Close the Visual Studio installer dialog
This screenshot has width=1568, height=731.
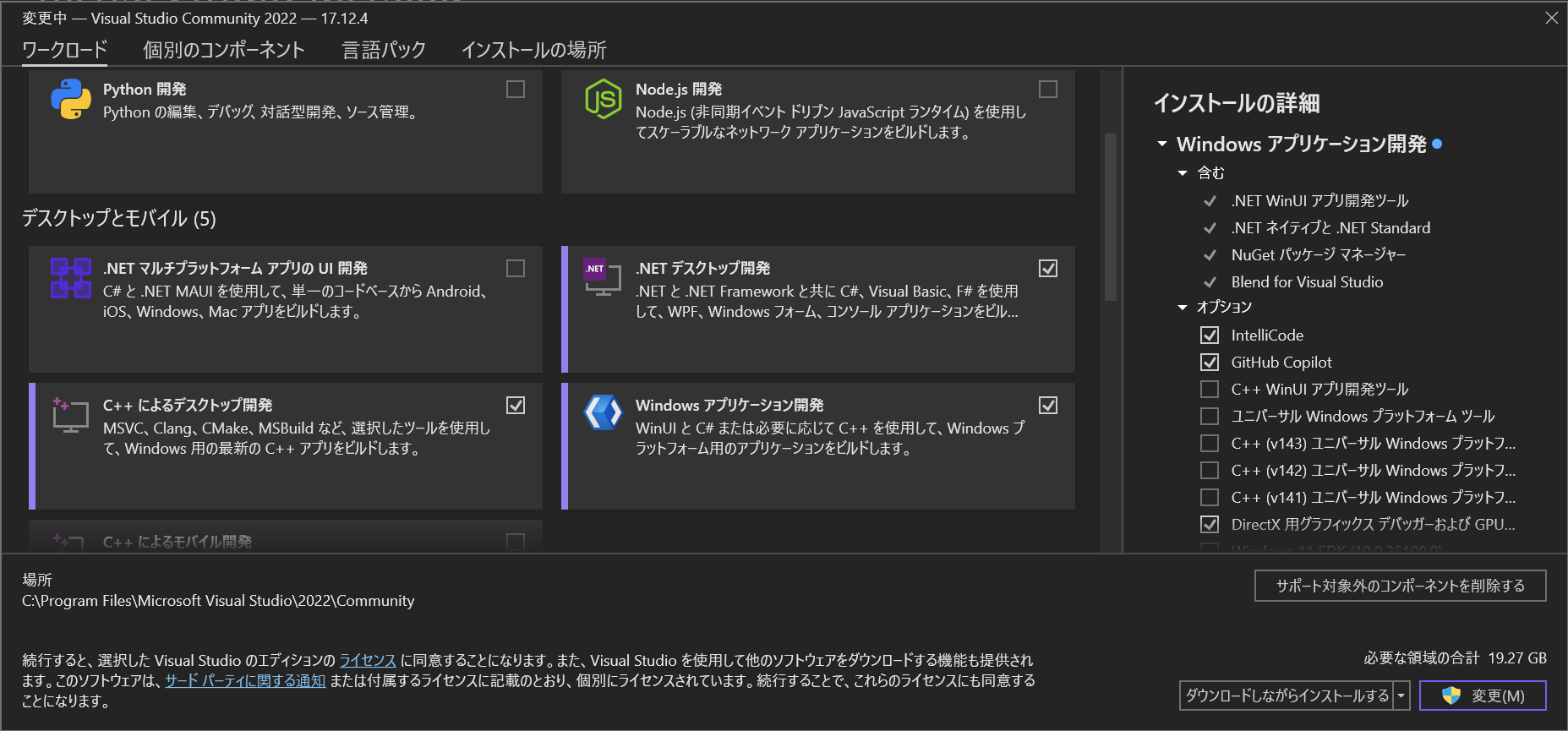tap(1552, 18)
